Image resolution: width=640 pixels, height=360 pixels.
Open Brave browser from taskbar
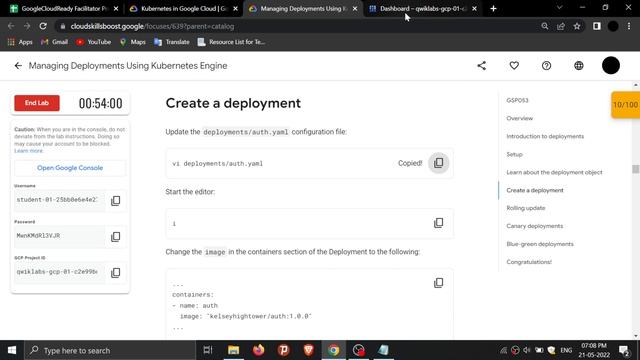(309, 350)
